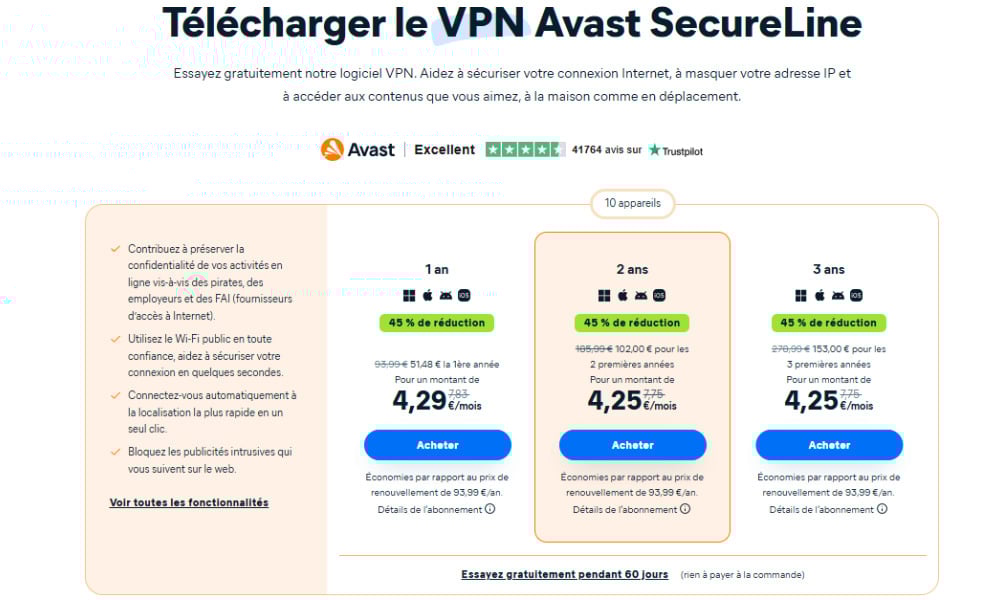This screenshot has width=1000, height=600.
Task: Click the Android icon under 3 ans
Action: 838,295
